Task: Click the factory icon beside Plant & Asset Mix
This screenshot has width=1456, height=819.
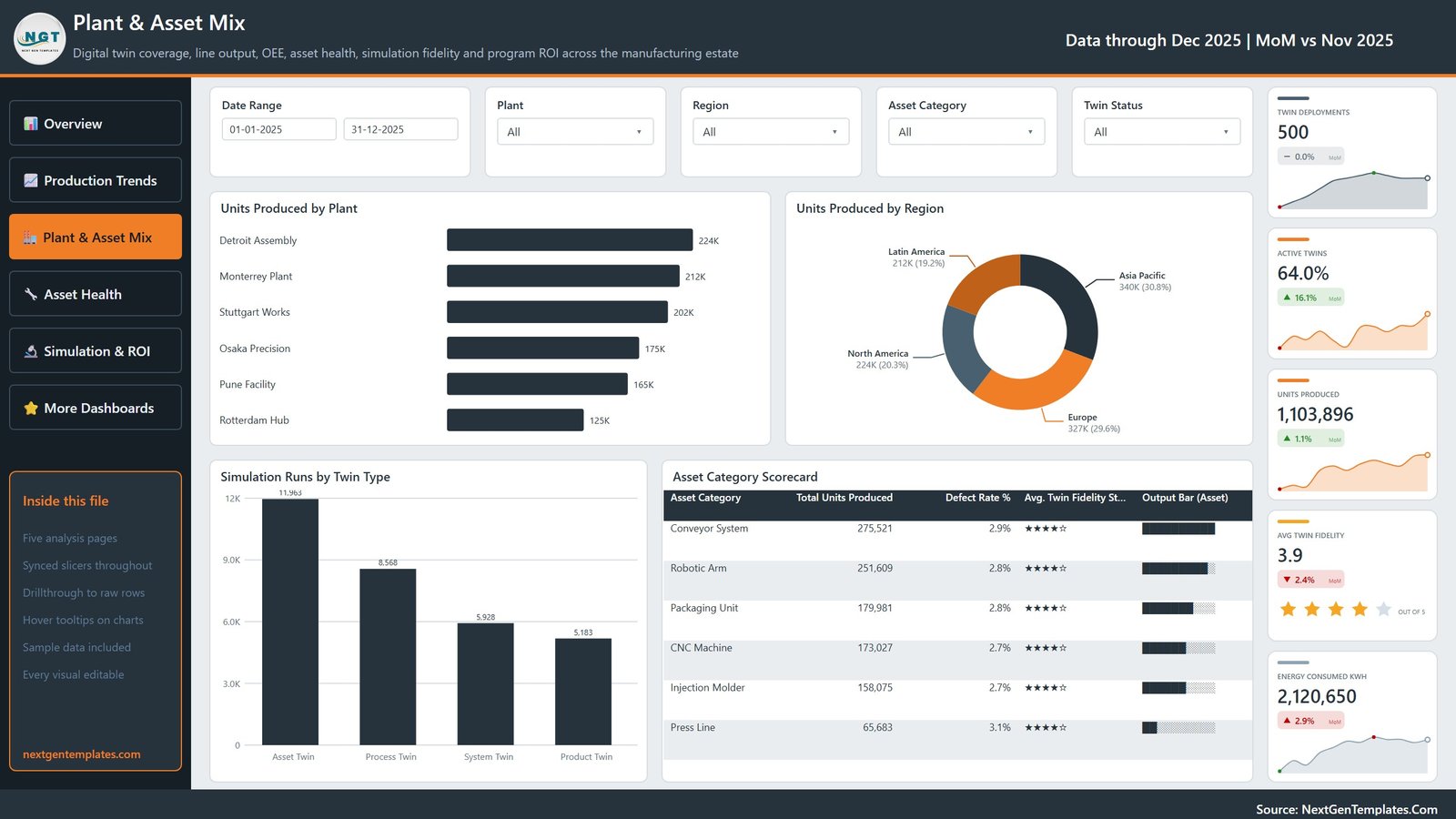Action: [29, 238]
